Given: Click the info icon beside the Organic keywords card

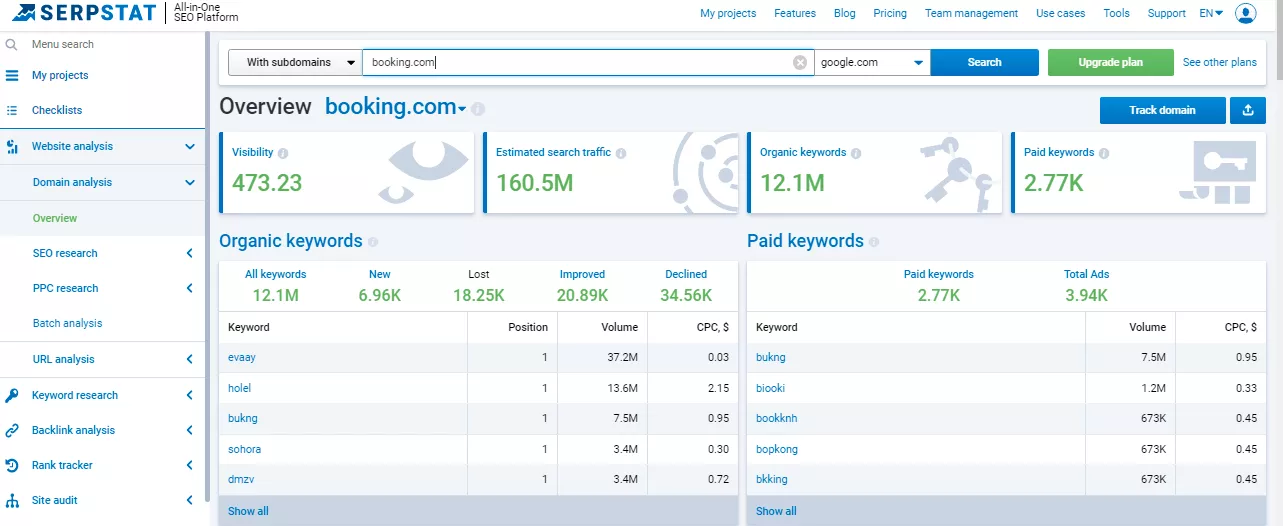Looking at the screenshot, I should [x=856, y=153].
